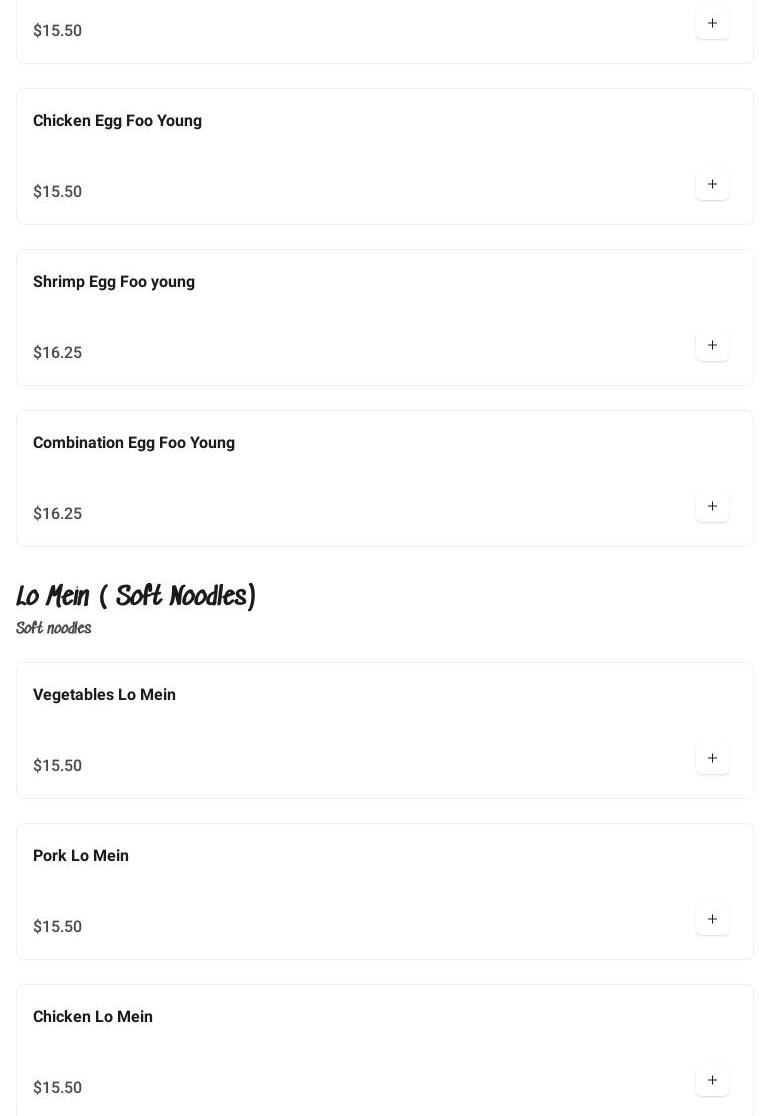Click the Pork Lo Mein $15.50 price

(58, 927)
